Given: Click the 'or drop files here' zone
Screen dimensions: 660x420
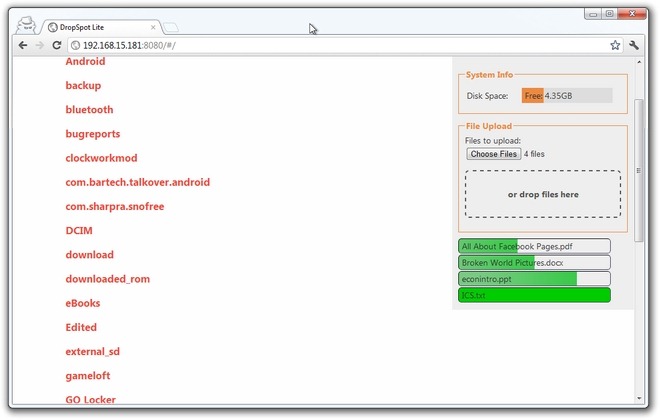Looking at the screenshot, I should tap(543, 194).
